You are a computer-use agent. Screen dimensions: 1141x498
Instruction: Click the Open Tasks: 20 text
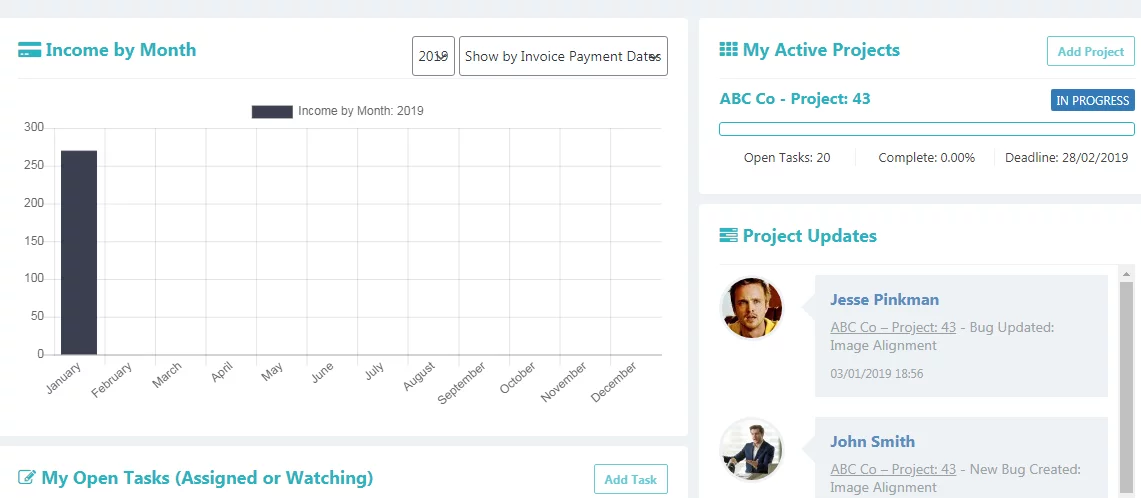[x=787, y=157]
